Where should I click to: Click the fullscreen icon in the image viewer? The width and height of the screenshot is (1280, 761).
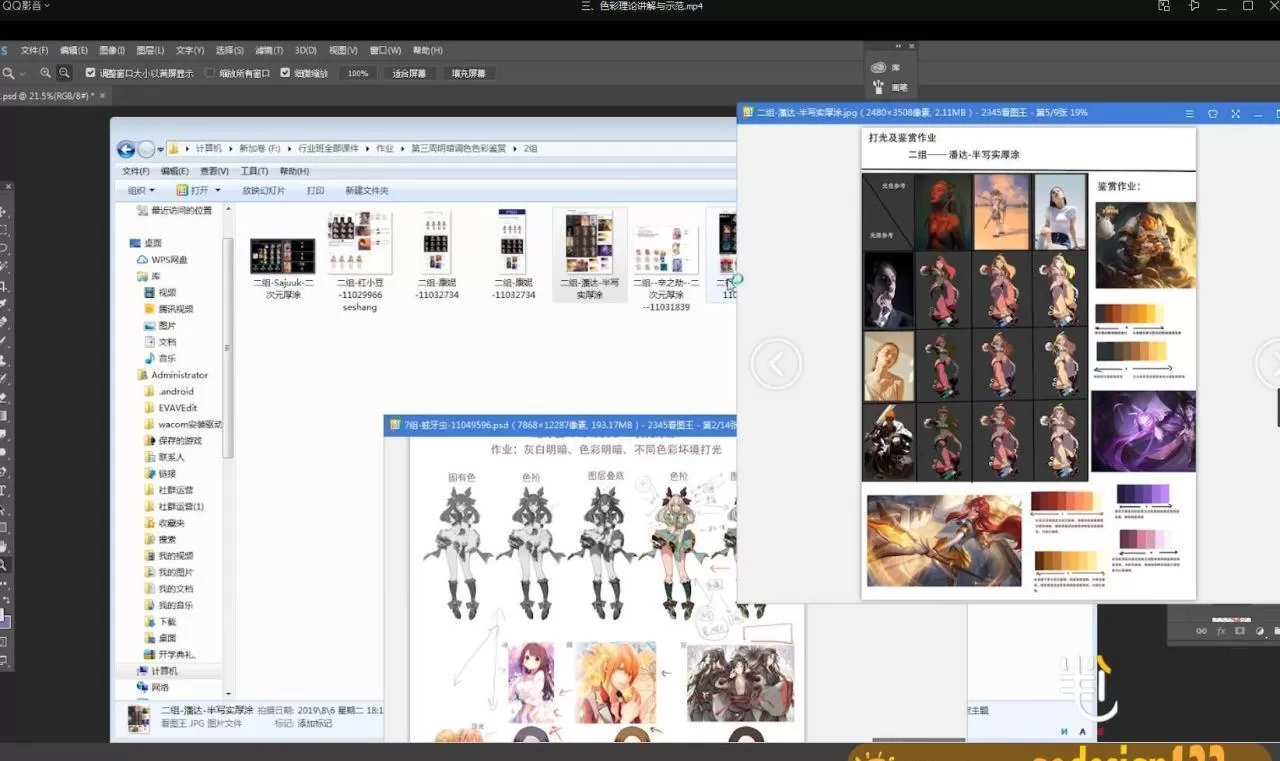[1235, 113]
